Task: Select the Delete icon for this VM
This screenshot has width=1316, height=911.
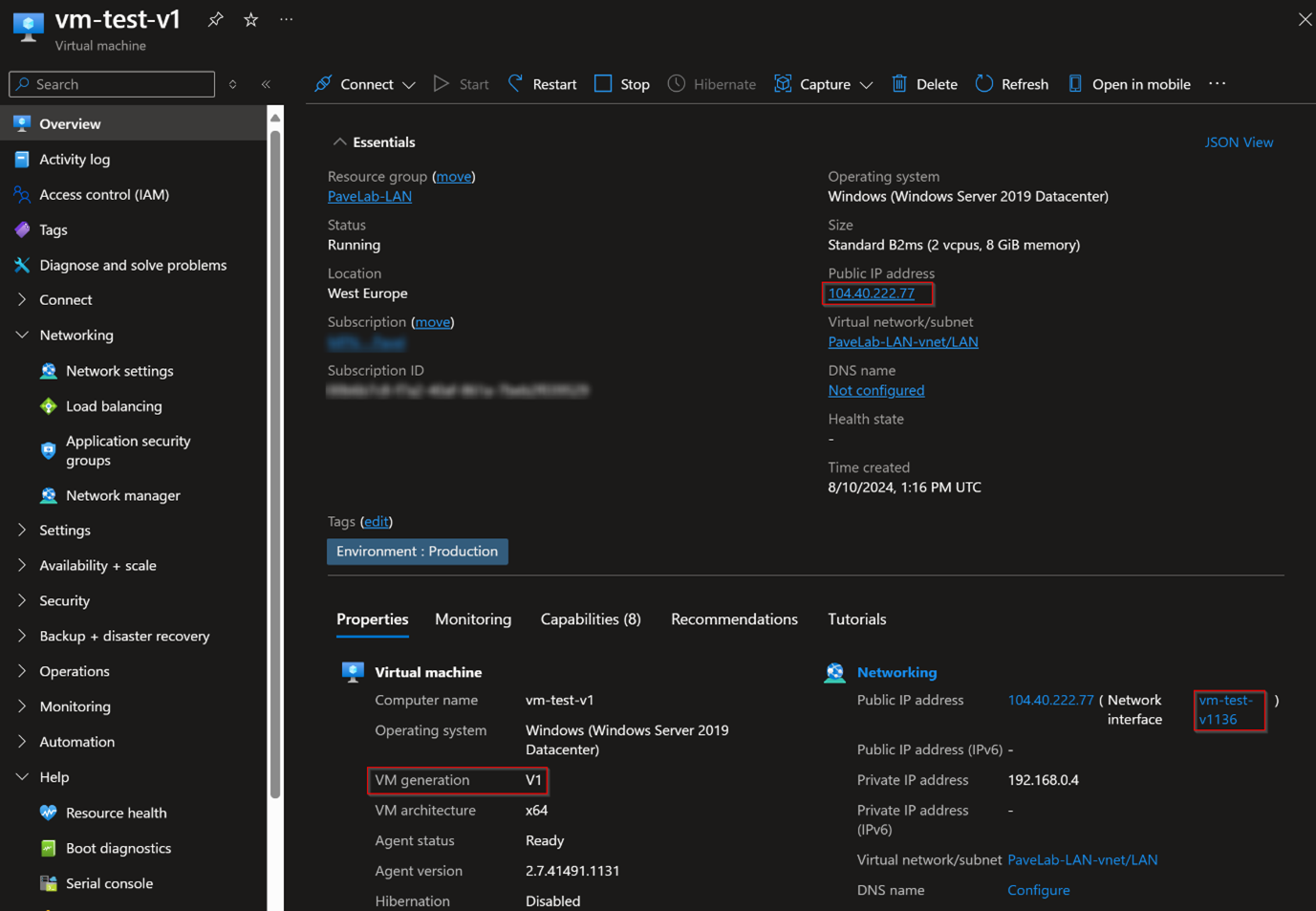Action: pyautogui.click(x=923, y=84)
